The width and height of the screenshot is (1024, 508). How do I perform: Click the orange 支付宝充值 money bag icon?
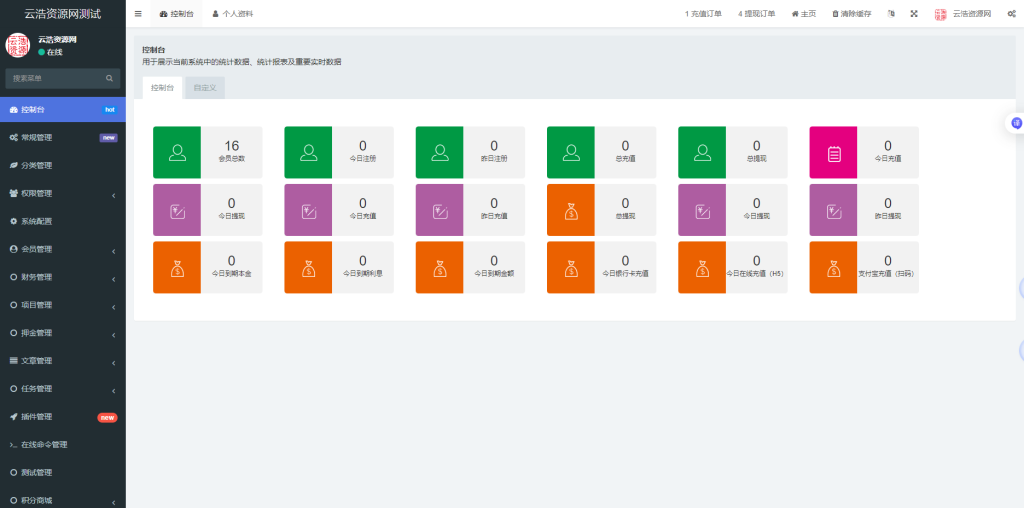point(833,268)
